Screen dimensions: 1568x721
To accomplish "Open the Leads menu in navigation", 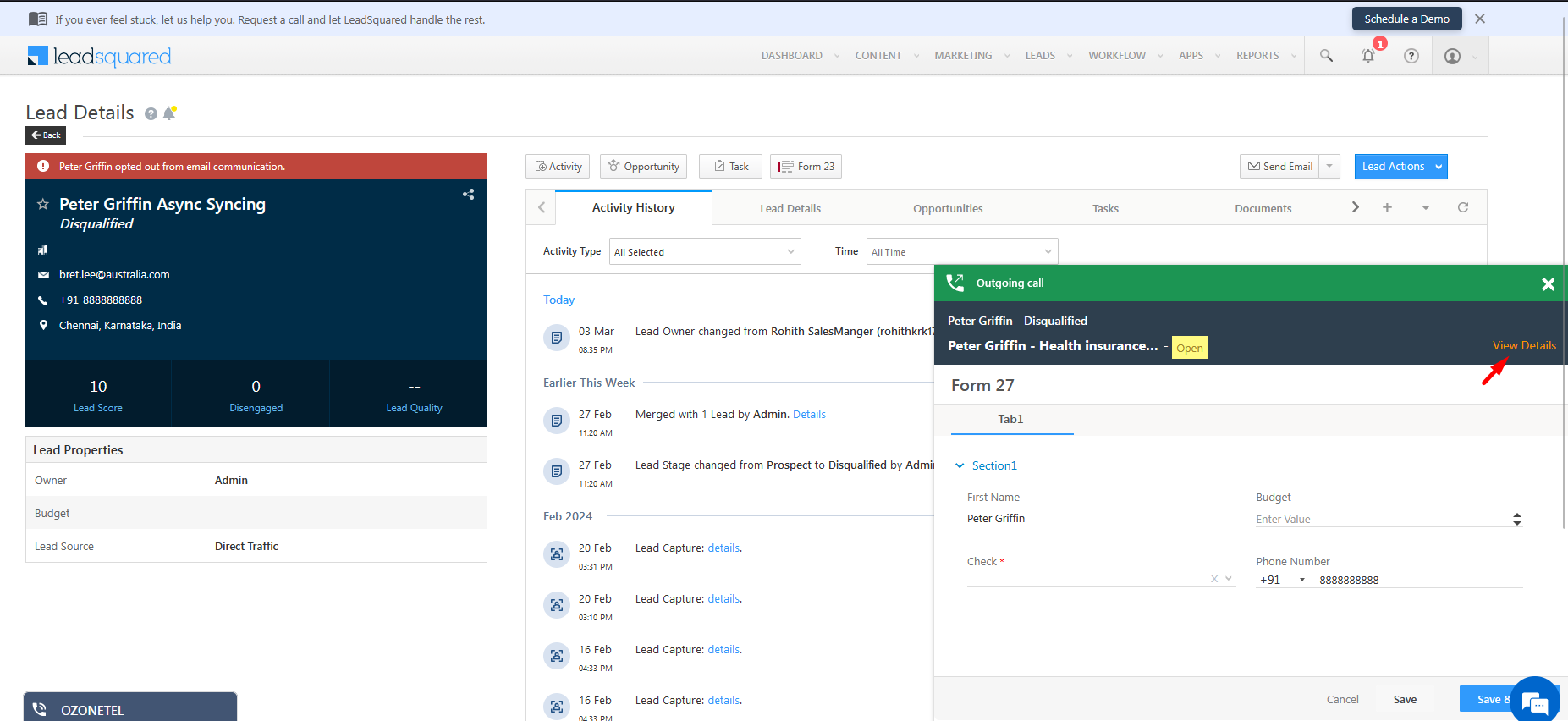I will click(1040, 56).
